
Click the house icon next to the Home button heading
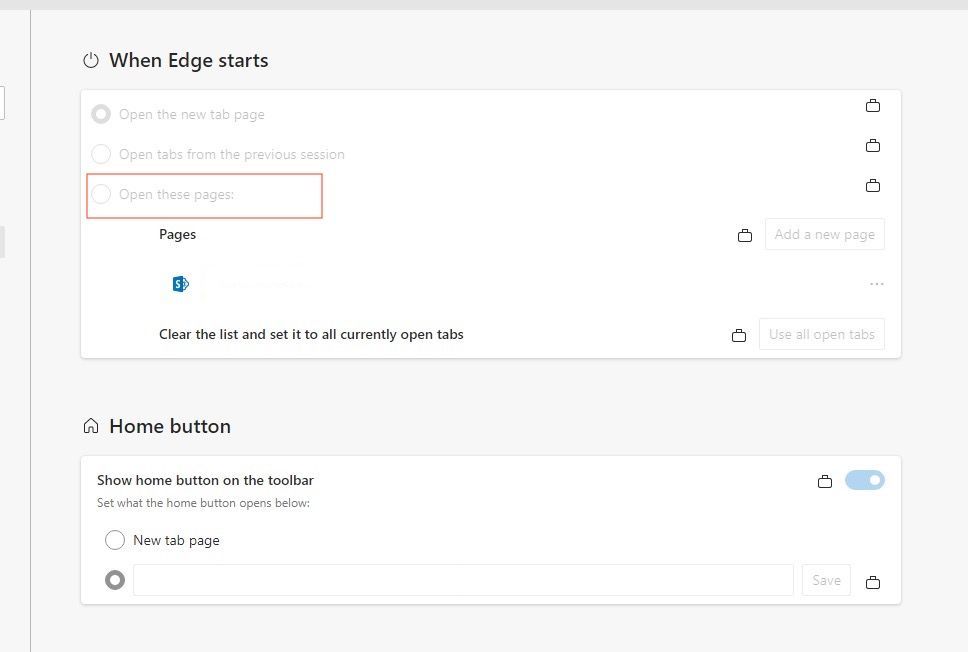(x=91, y=427)
